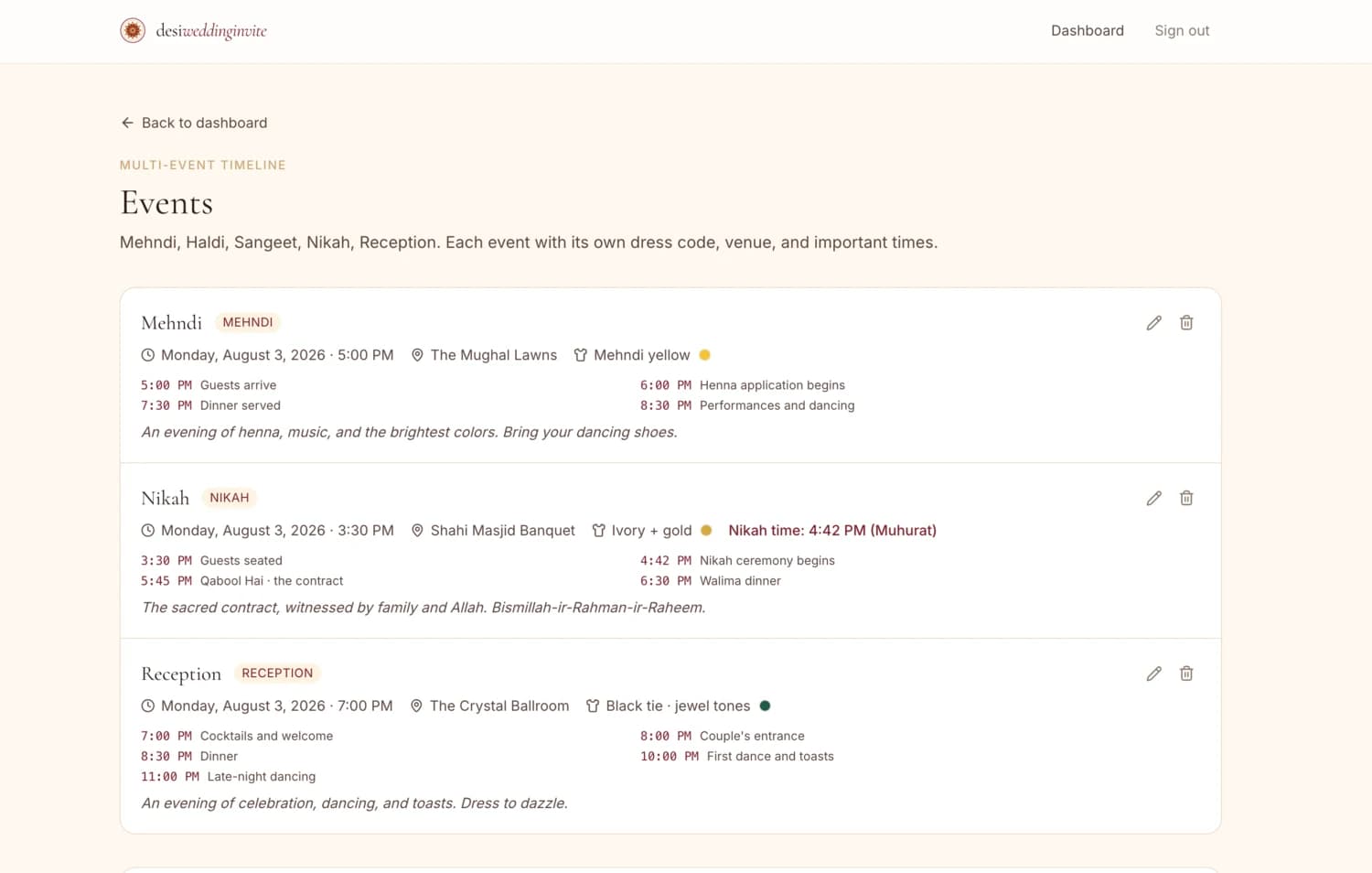1372x873 pixels.
Task: Click the NIKAH tag badge
Action: 230,498
